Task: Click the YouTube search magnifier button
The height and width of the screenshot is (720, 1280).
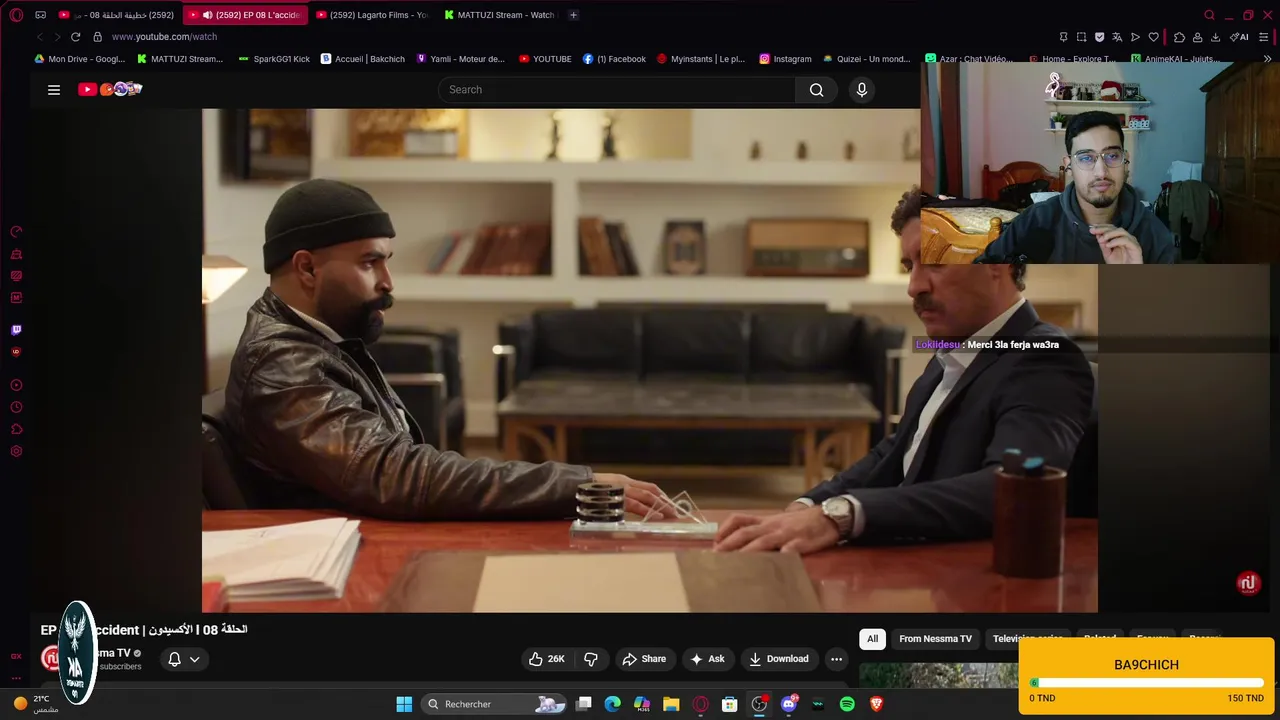Action: [x=817, y=90]
